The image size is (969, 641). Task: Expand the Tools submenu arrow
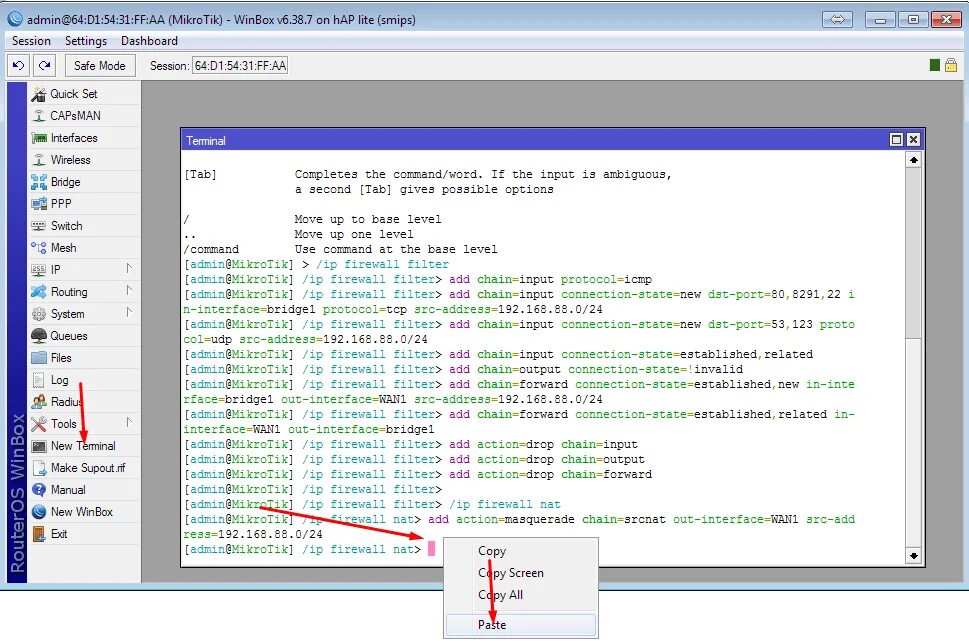(x=129, y=422)
